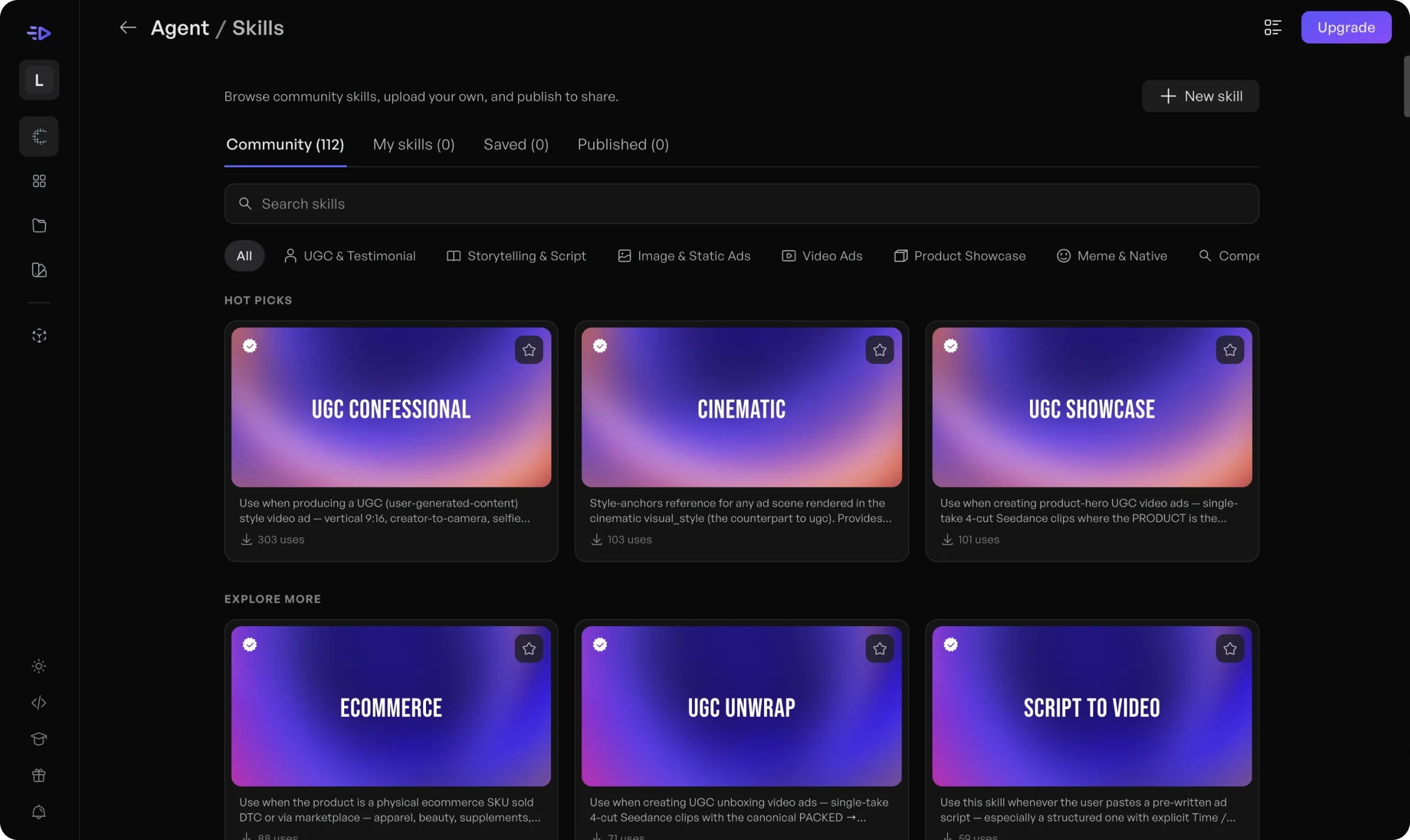The height and width of the screenshot is (840, 1410).
Task: Filter by Product Showcase
Action: tap(960, 256)
